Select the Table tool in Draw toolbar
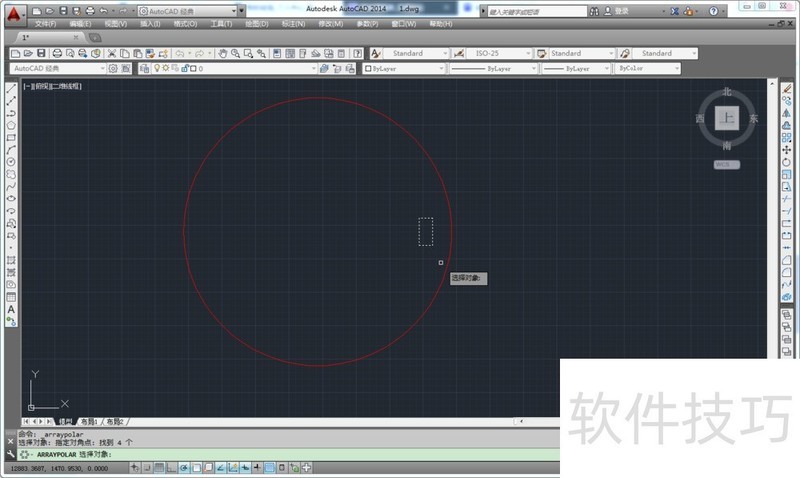The width and height of the screenshot is (800, 478). click(11, 297)
